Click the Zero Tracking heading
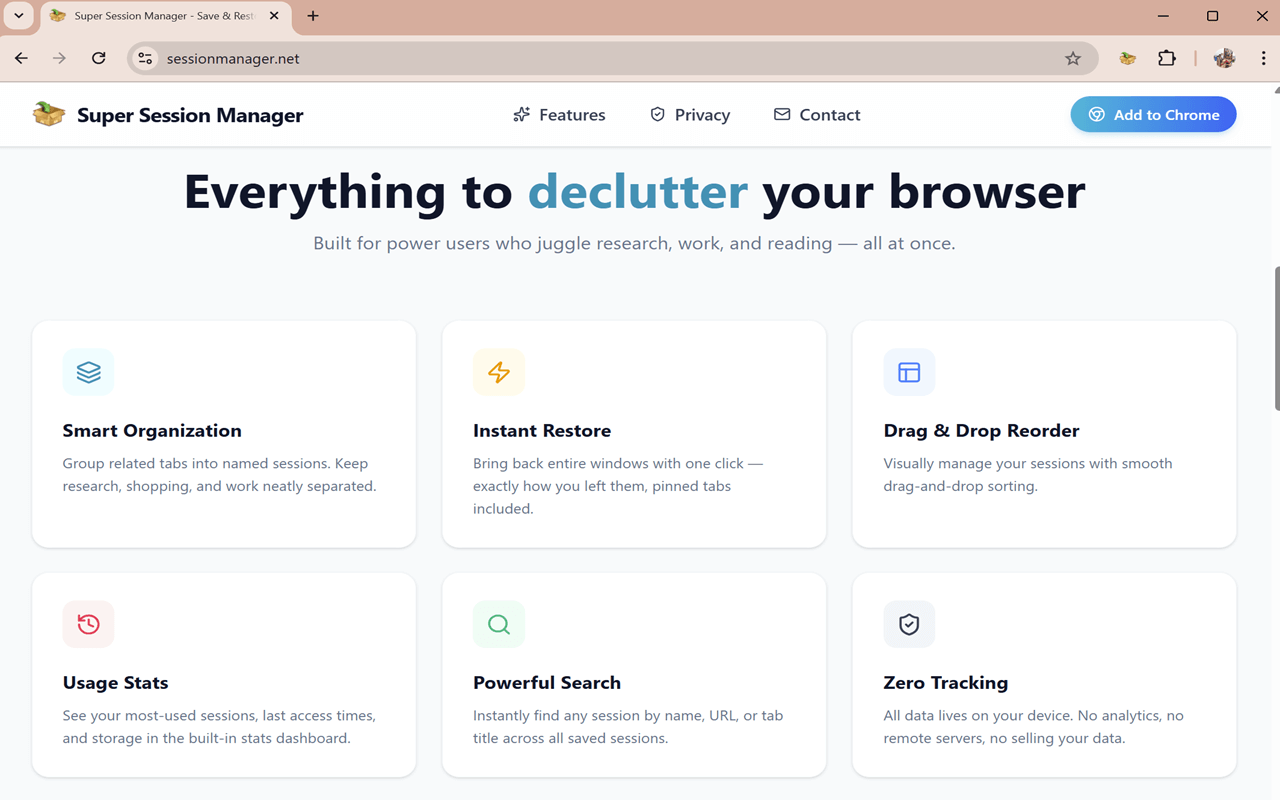The width and height of the screenshot is (1280, 800). click(945, 683)
